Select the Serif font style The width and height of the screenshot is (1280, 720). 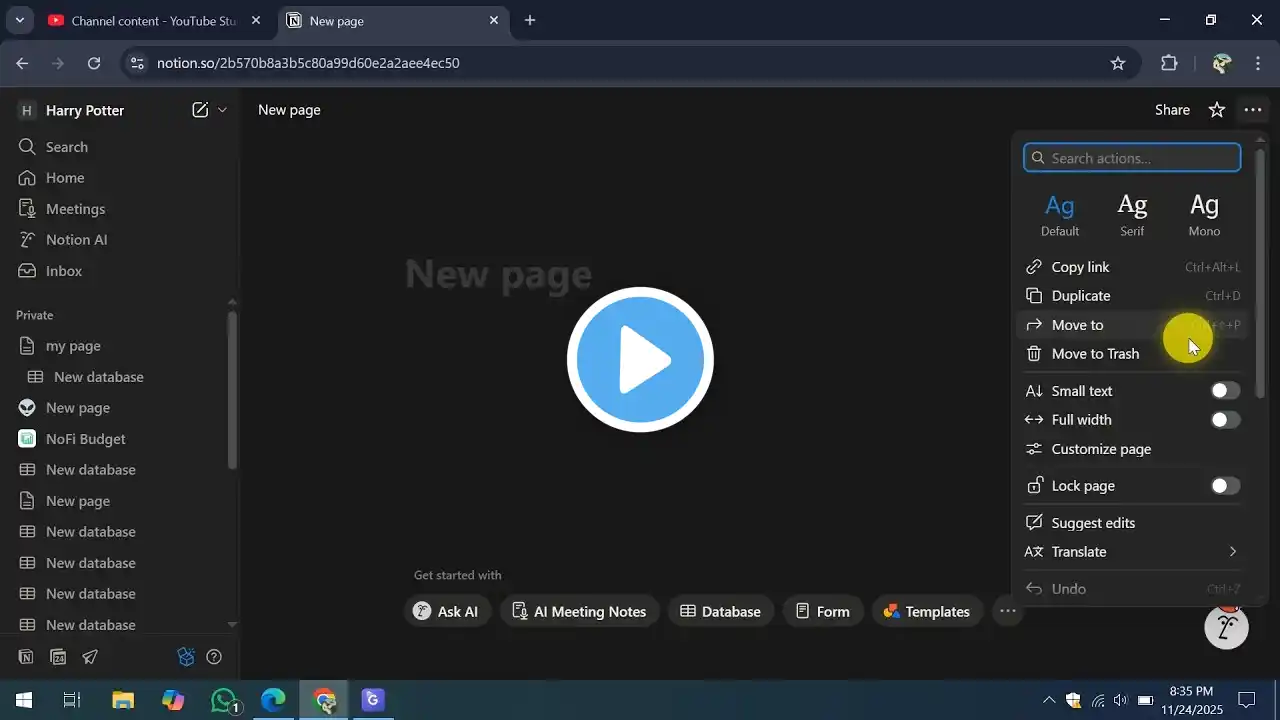click(1132, 215)
